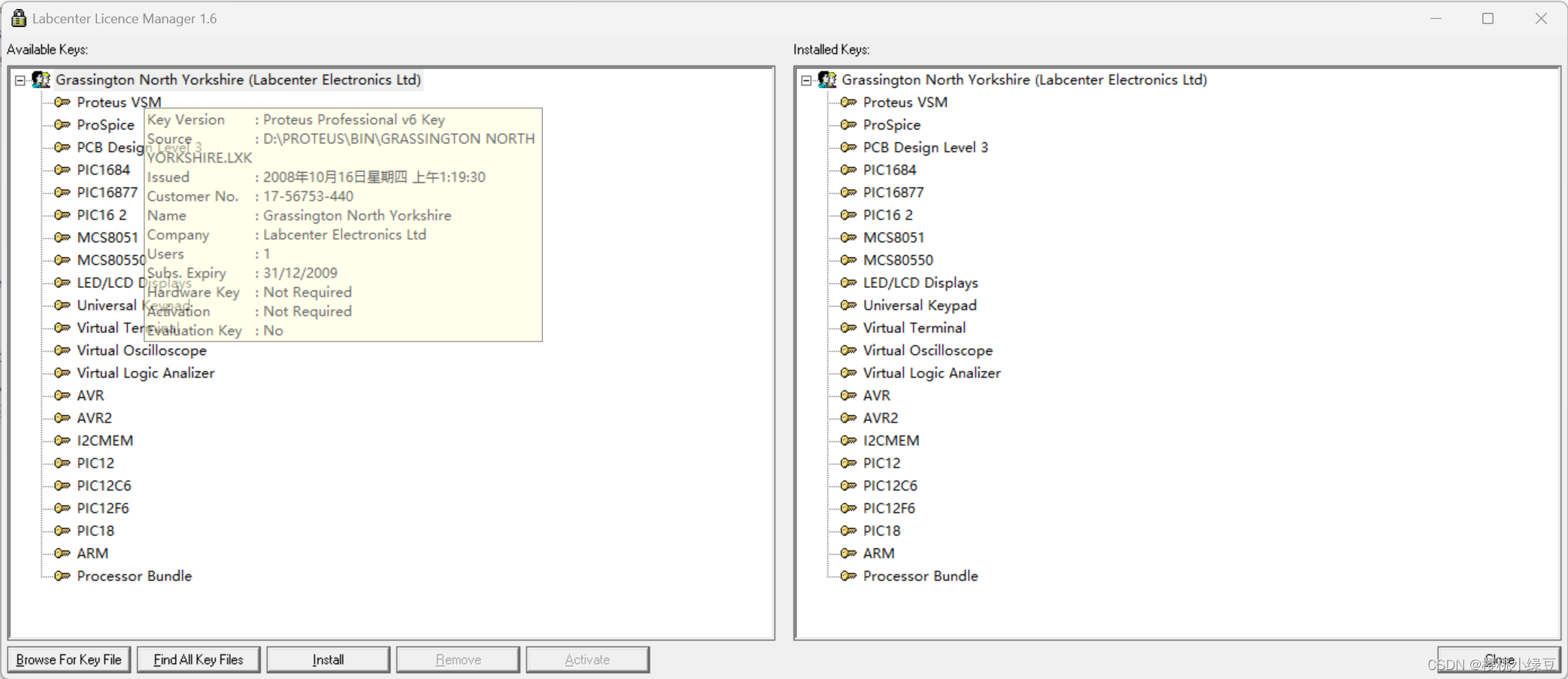1568x679 pixels.
Task: Click the key icon beside AVR2 in Available Keys
Action: click(x=62, y=418)
